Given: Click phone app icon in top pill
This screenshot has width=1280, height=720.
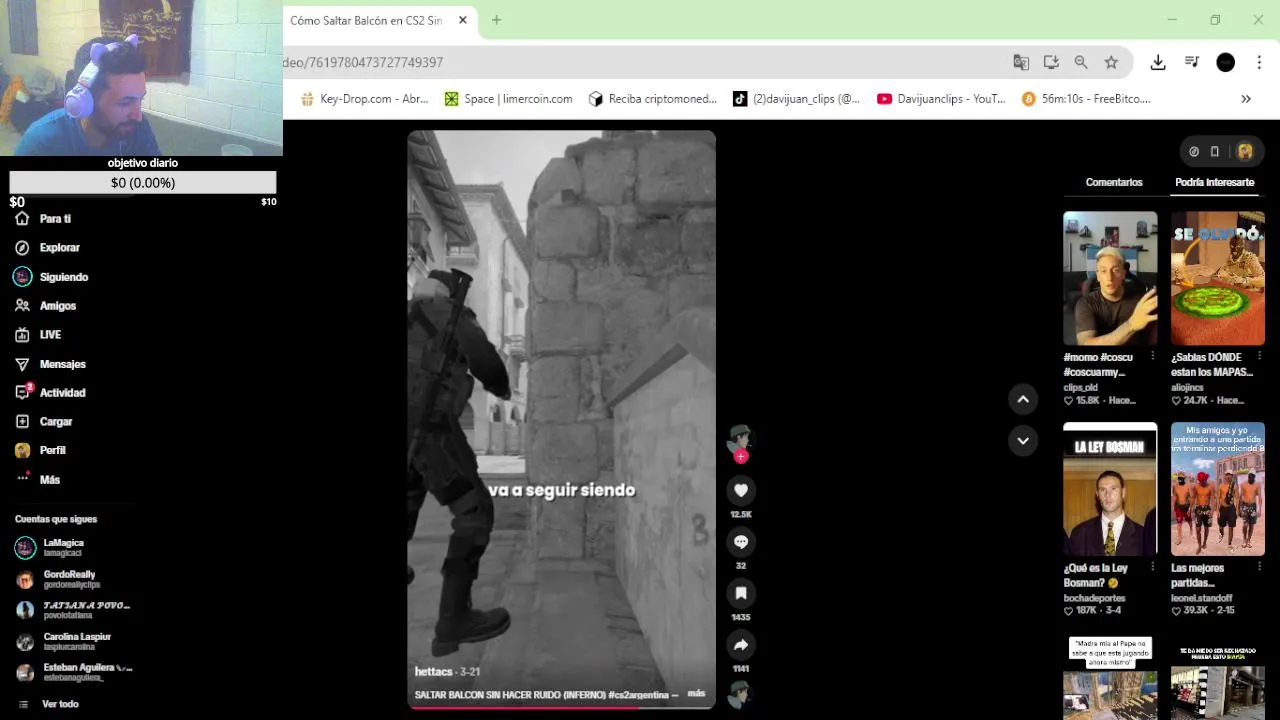Looking at the screenshot, I should click(x=1215, y=152).
